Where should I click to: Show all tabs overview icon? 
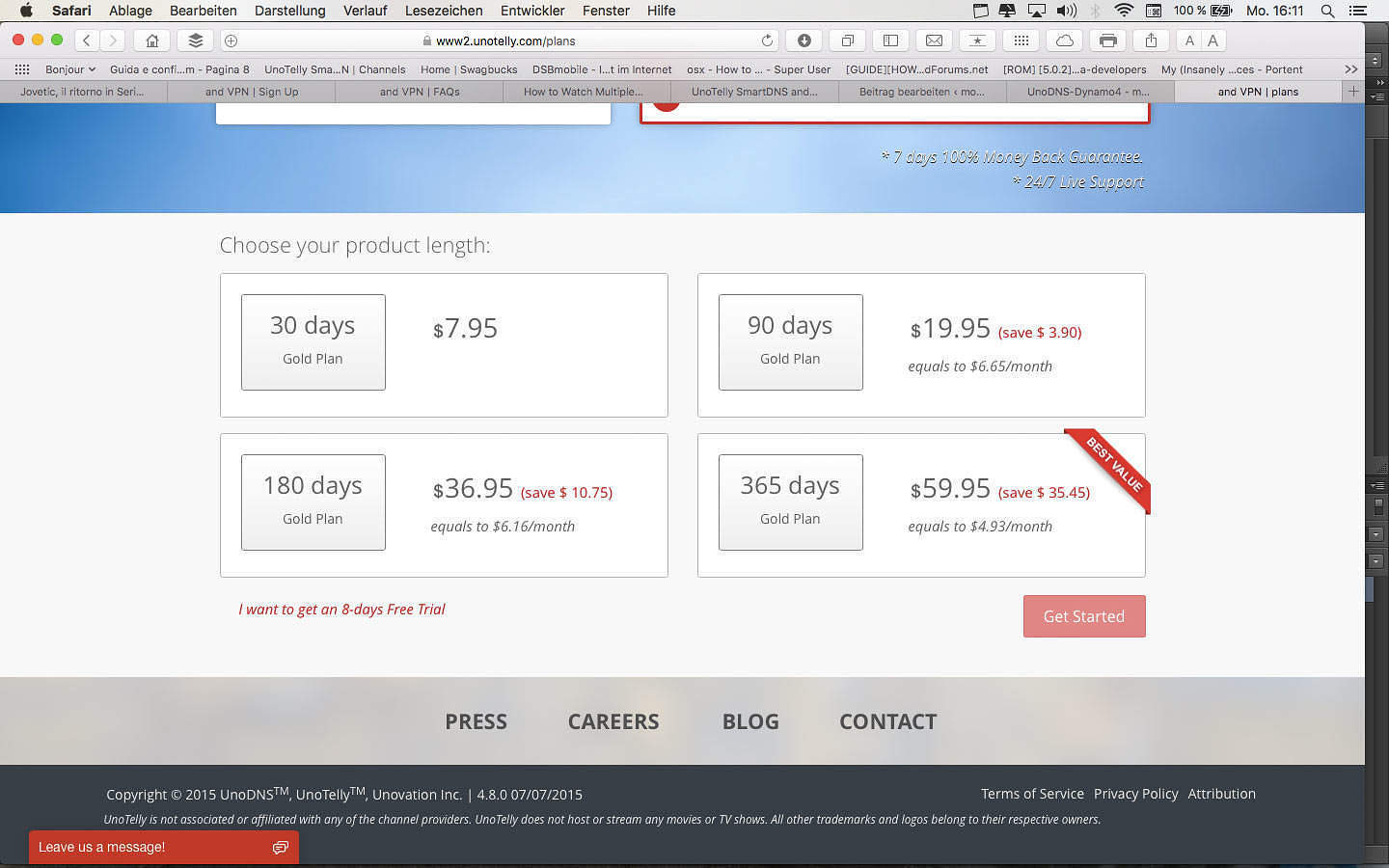[847, 41]
